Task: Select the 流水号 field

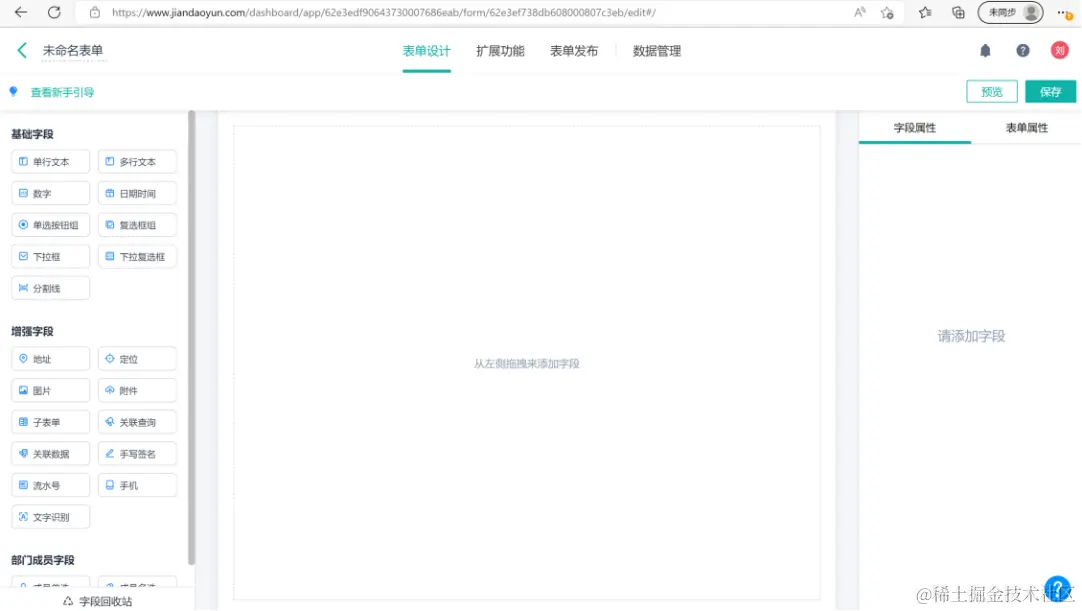Action: [x=50, y=485]
